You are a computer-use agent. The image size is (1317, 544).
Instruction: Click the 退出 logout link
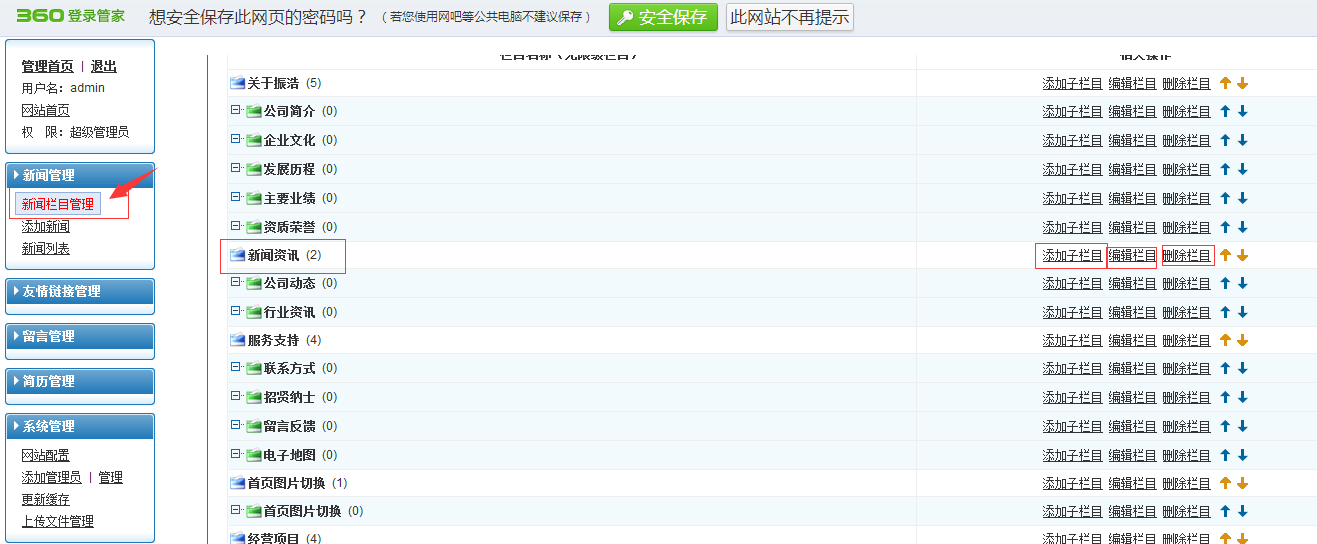point(104,66)
